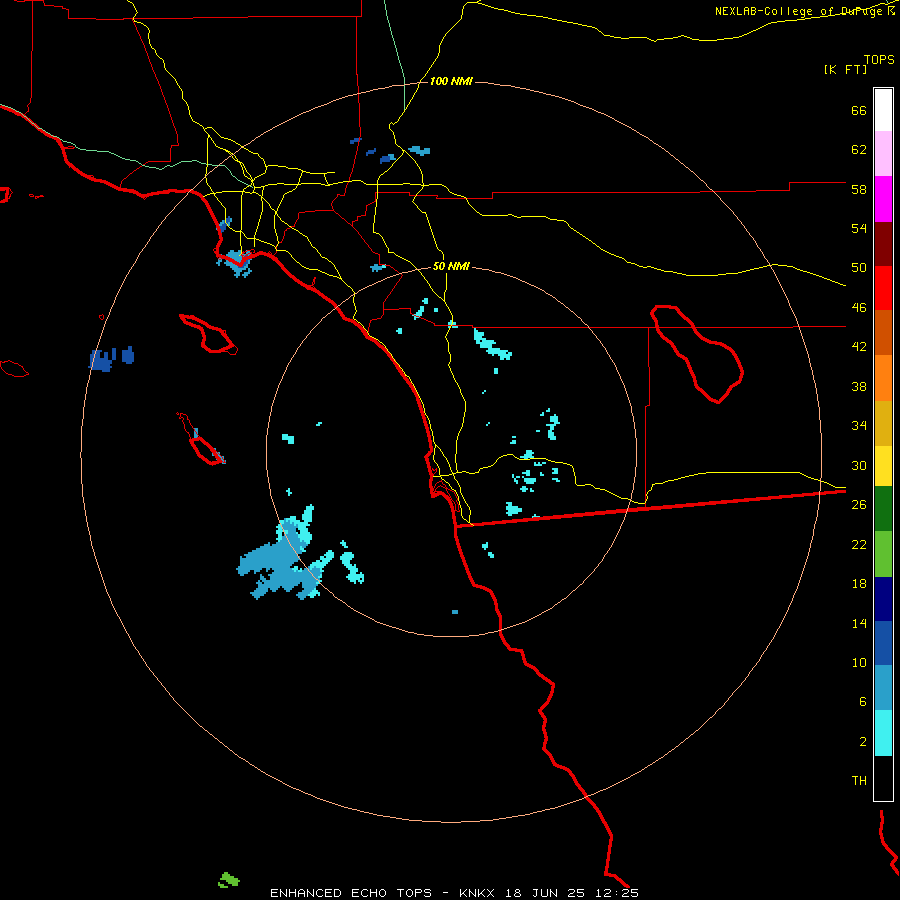
Task: Click the legend value "62"
Action: point(859,150)
